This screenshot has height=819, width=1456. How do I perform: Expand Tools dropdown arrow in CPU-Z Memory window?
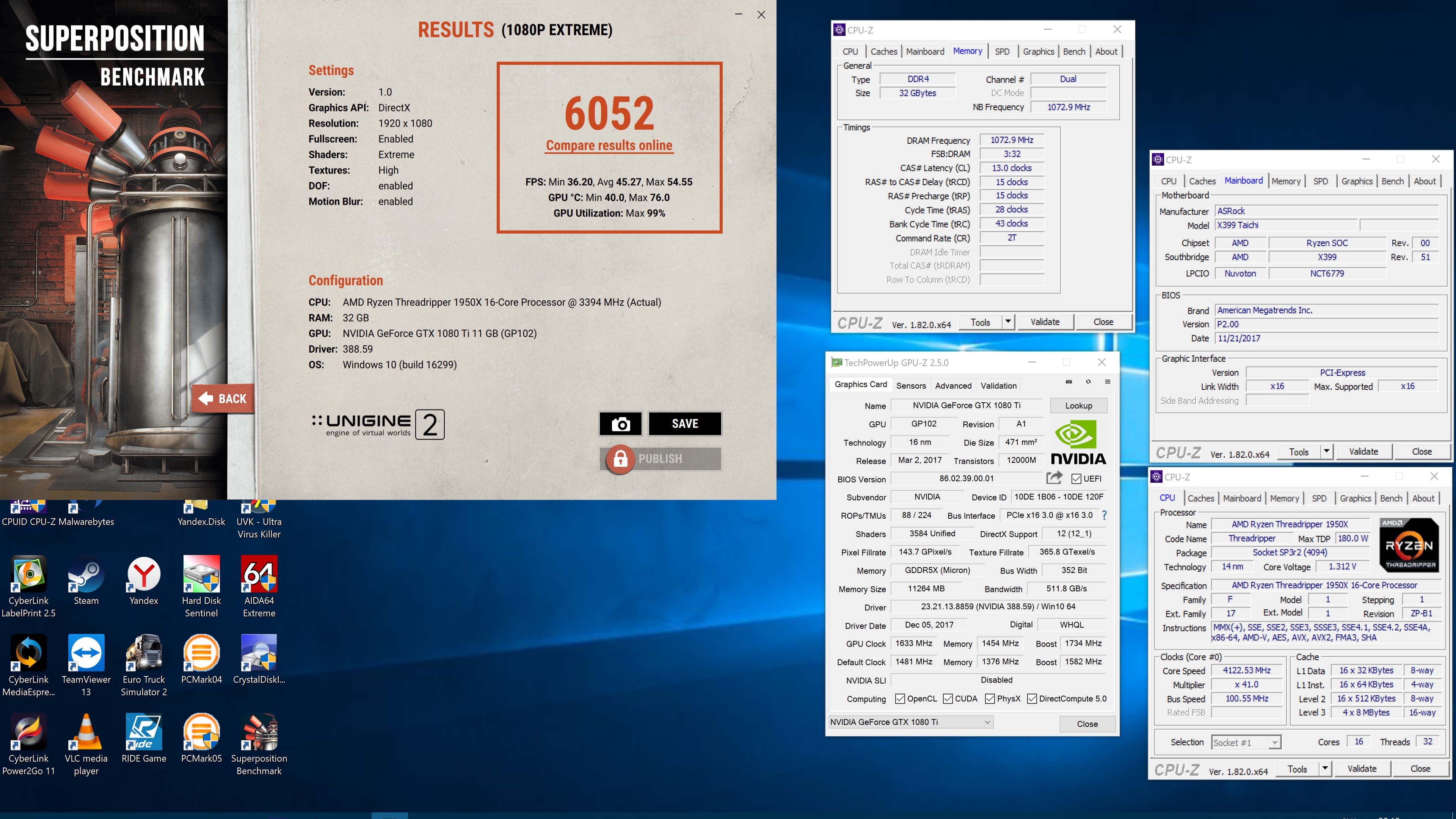pyautogui.click(x=1008, y=322)
